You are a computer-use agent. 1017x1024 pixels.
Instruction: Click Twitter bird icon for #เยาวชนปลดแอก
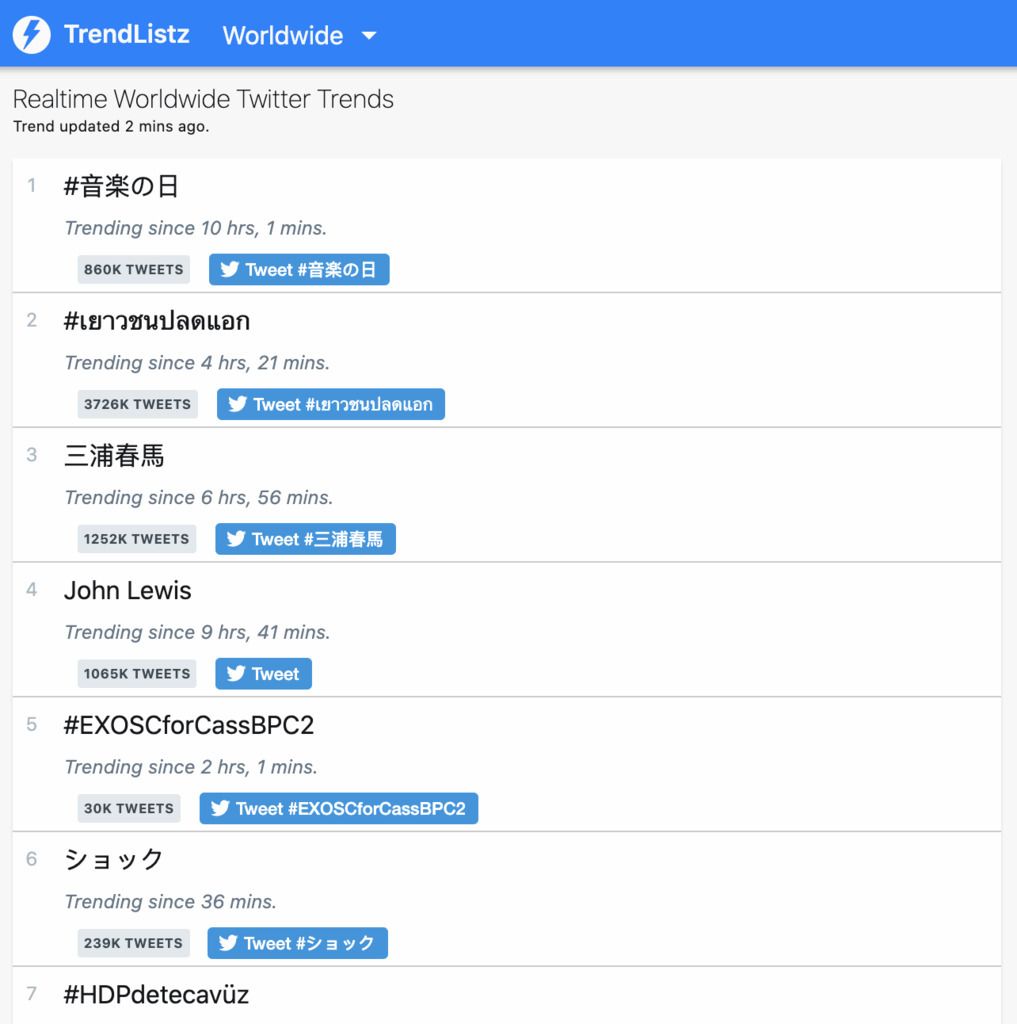click(238, 404)
